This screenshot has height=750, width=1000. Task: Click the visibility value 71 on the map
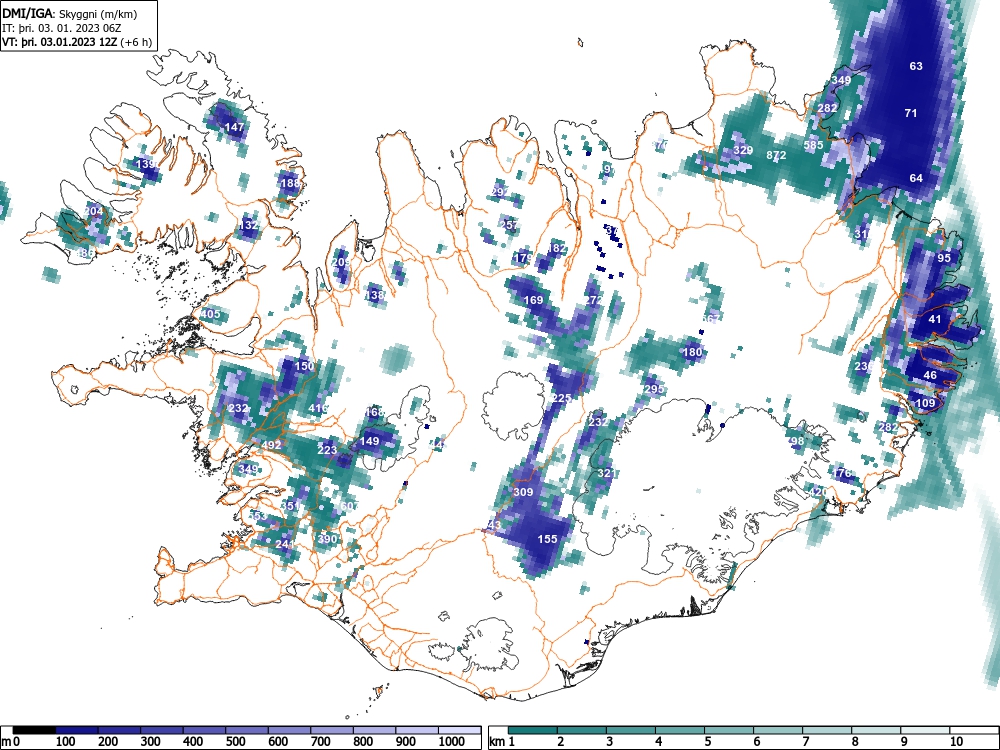pyautogui.click(x=911, y=113)
